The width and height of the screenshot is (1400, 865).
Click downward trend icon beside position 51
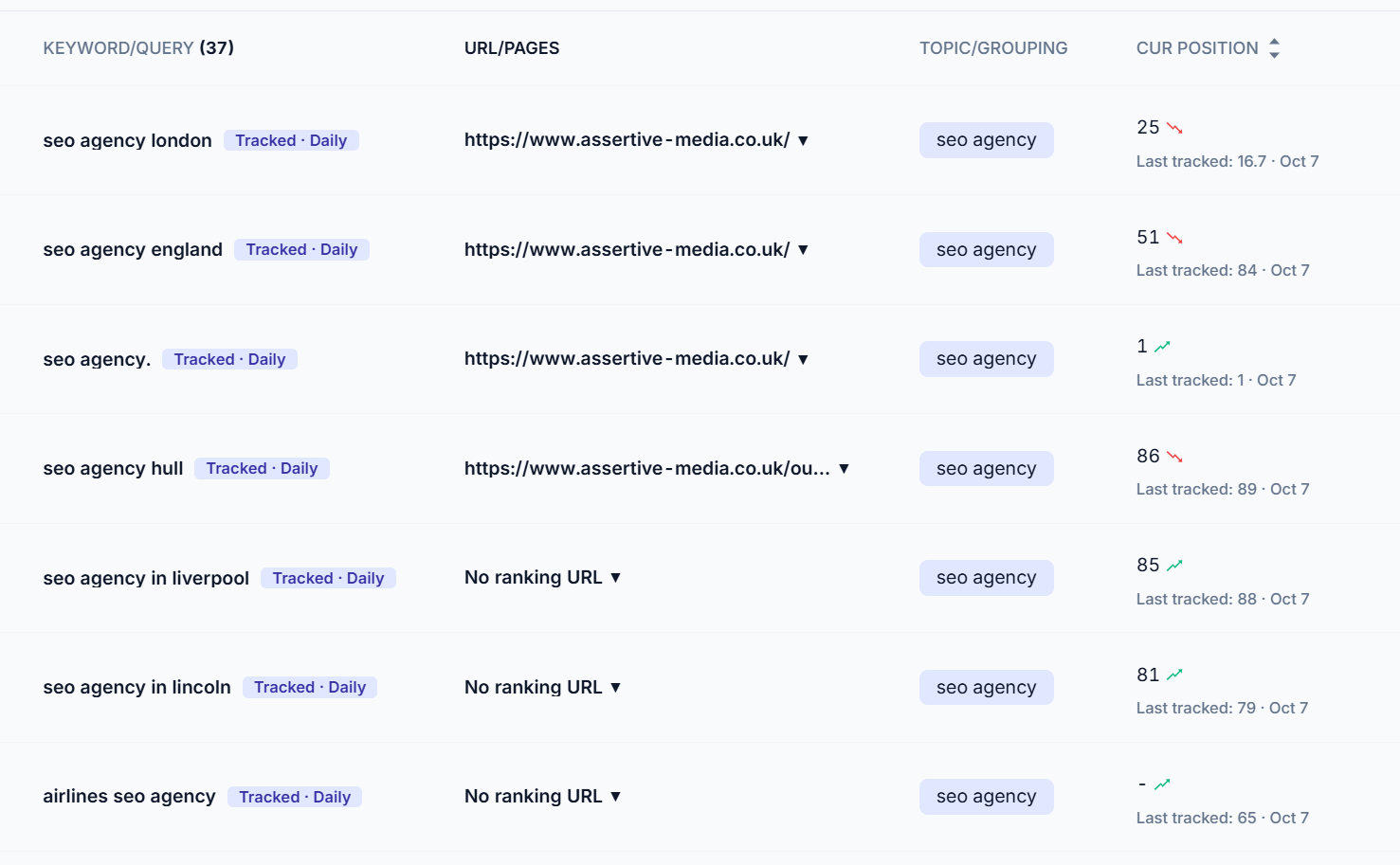(x=1174, y=238)
